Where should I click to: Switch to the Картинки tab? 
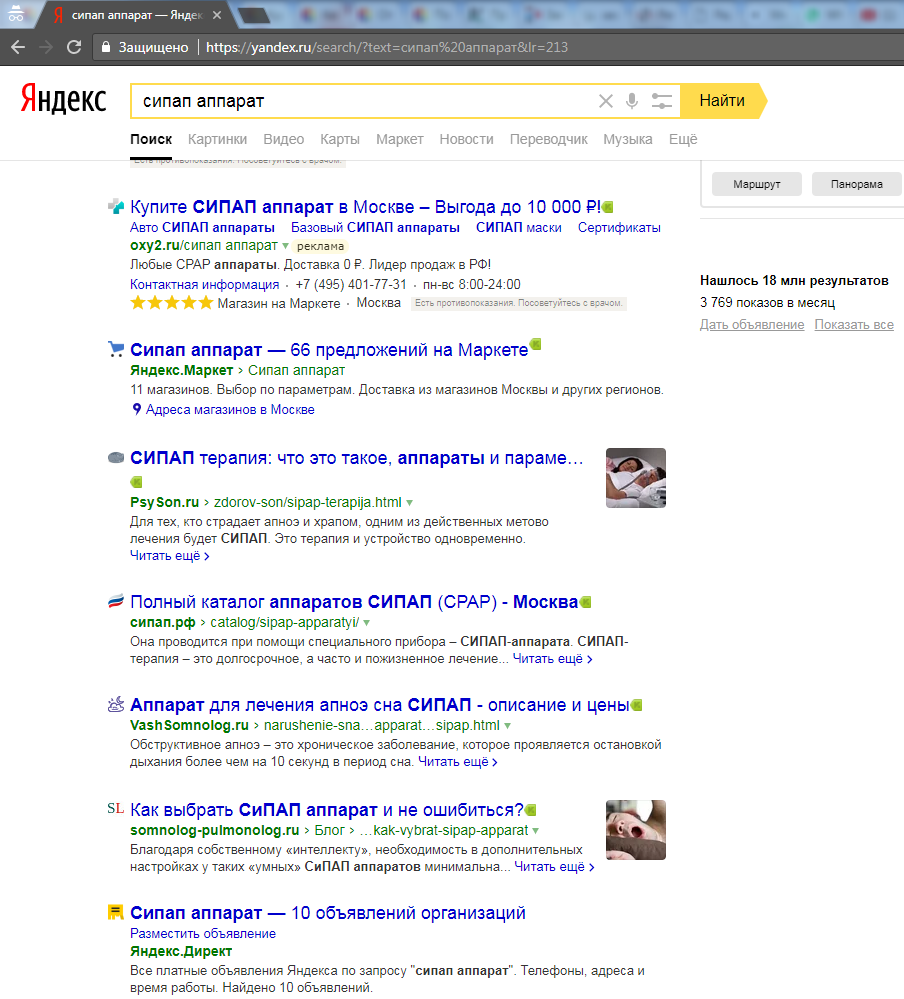point(217,139)
